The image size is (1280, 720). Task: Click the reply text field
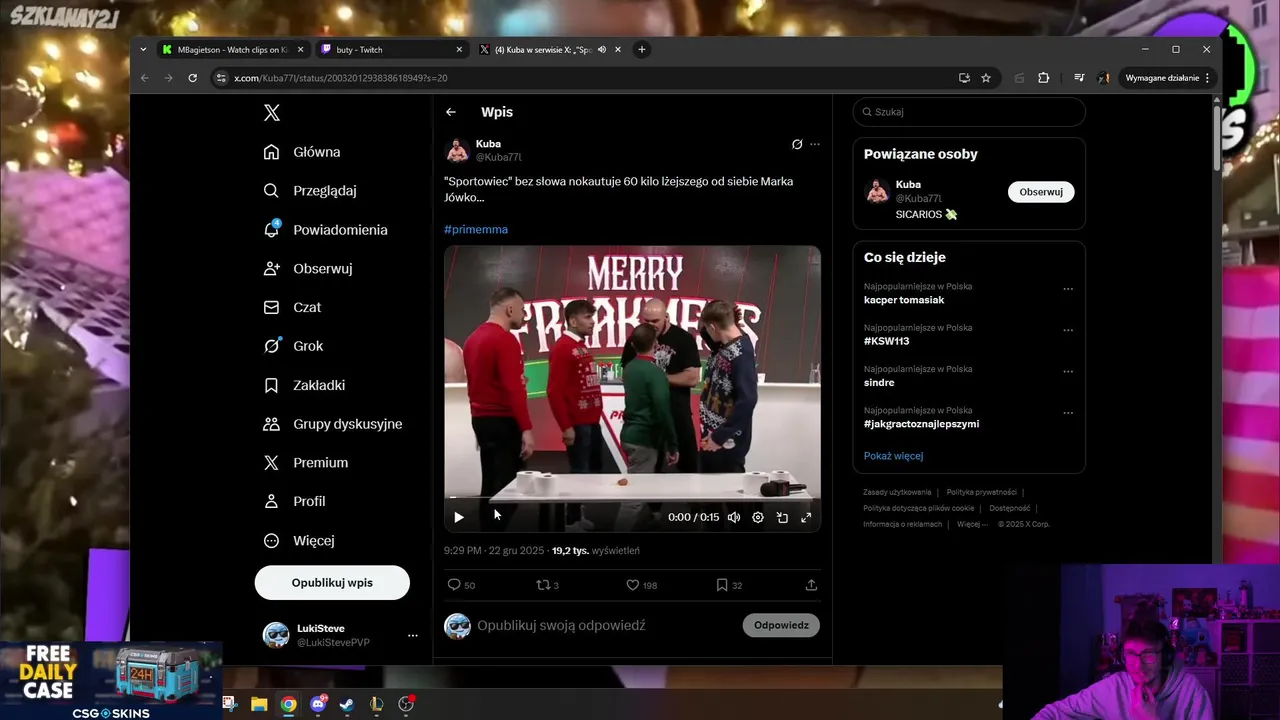[605, 625]
